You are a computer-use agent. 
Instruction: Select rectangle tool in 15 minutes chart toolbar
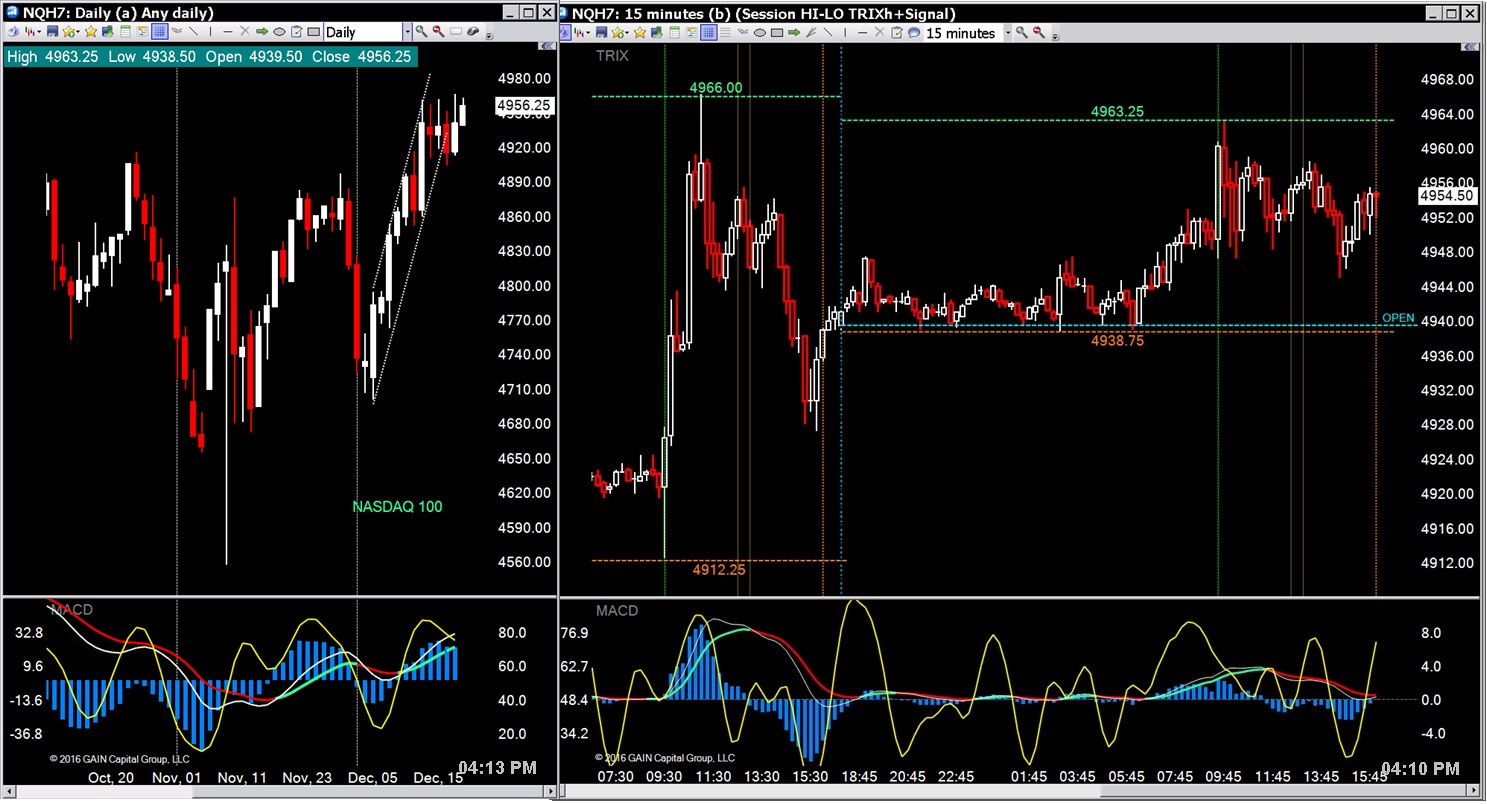[x=777, y=32]
